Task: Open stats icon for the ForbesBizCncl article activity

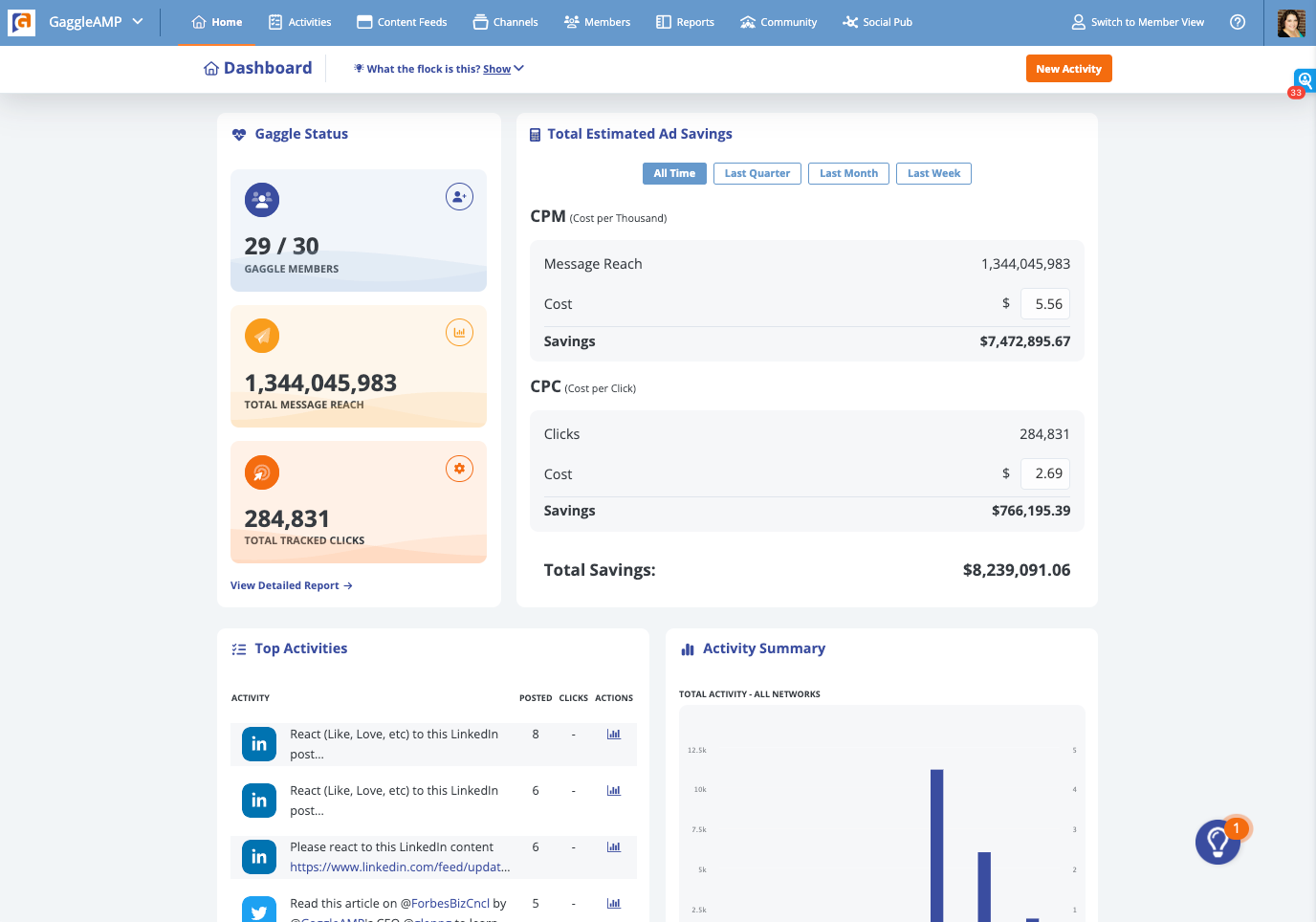Action: point(614,904)
